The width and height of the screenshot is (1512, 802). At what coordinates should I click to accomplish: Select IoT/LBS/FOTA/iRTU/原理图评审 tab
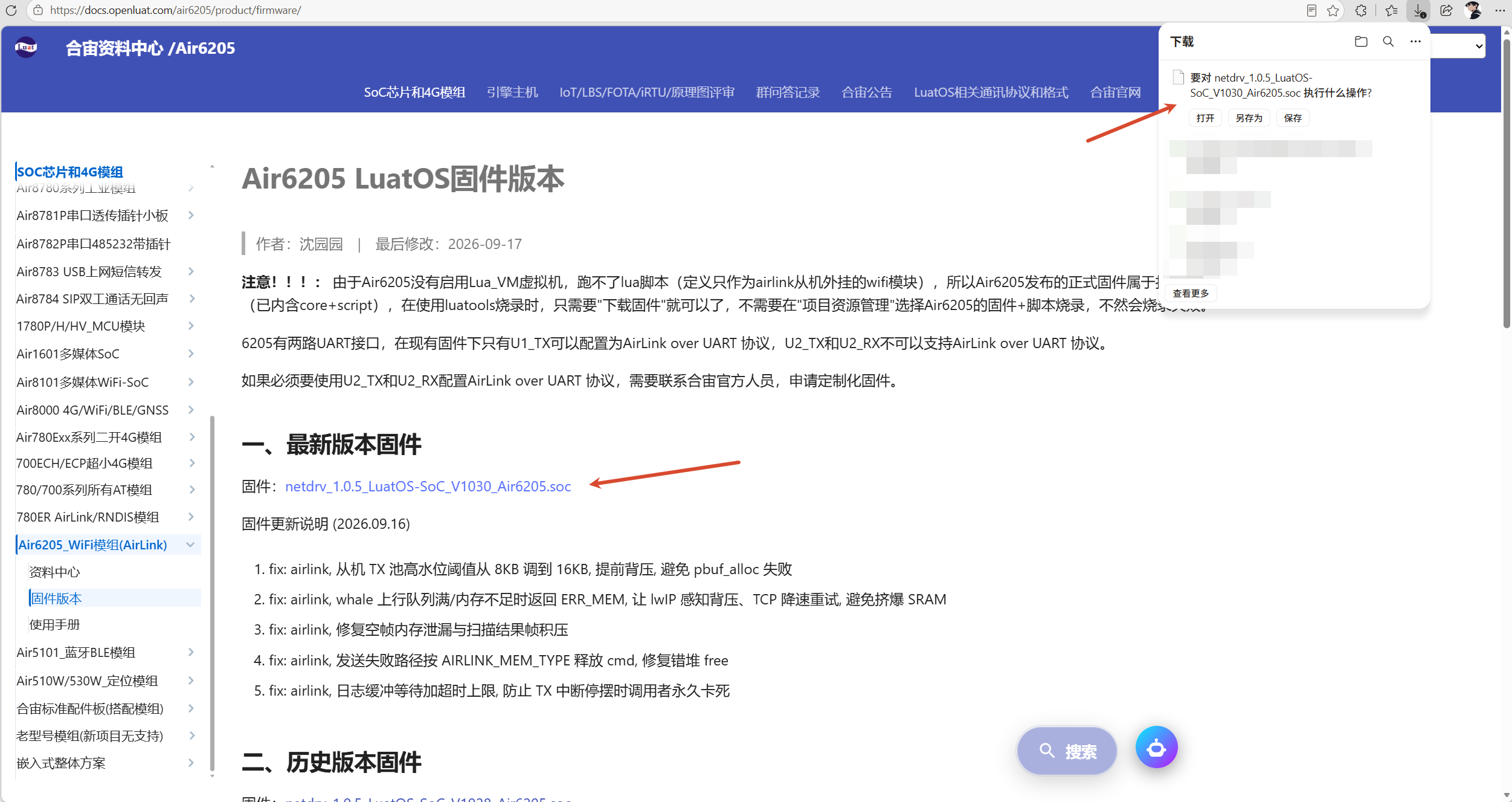(x=647, y=92)
